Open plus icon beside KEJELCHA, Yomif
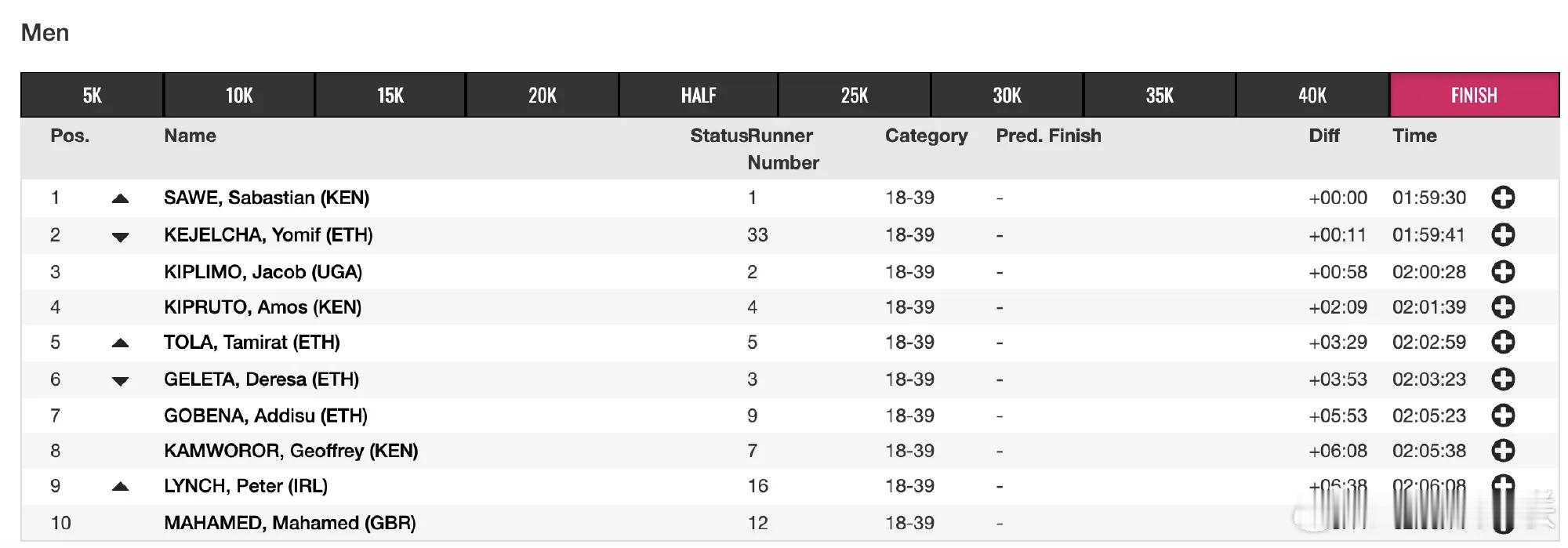1568x548 pixels. pos(1502,234)
